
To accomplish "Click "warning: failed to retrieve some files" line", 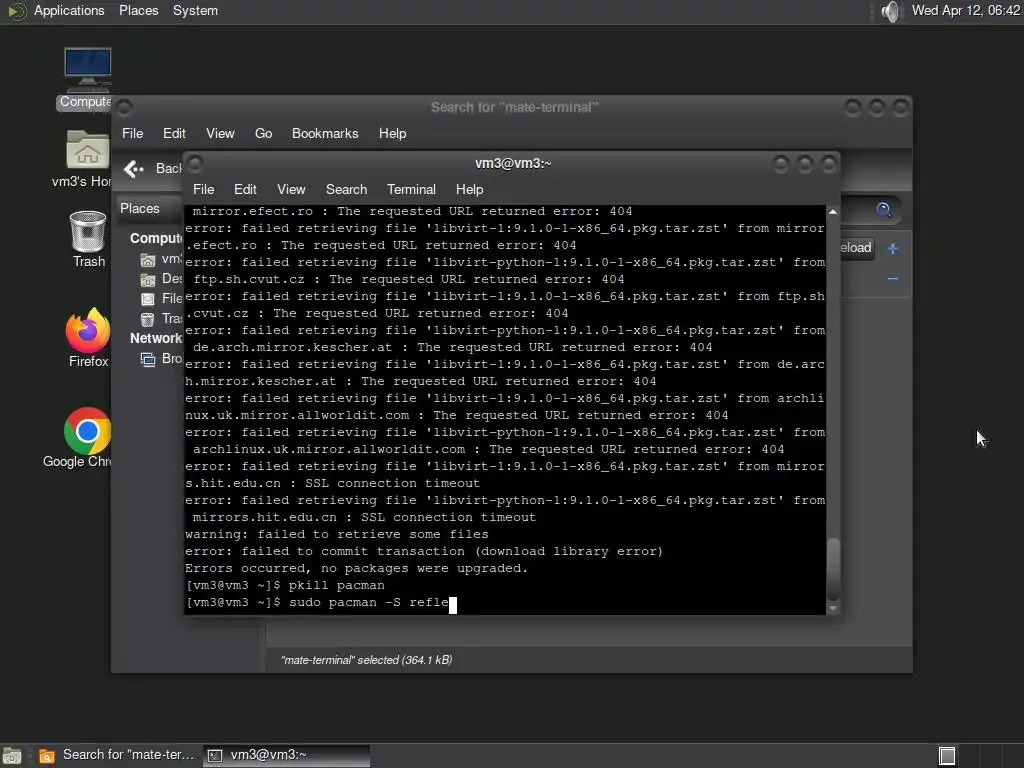I will tap(336, 534).
